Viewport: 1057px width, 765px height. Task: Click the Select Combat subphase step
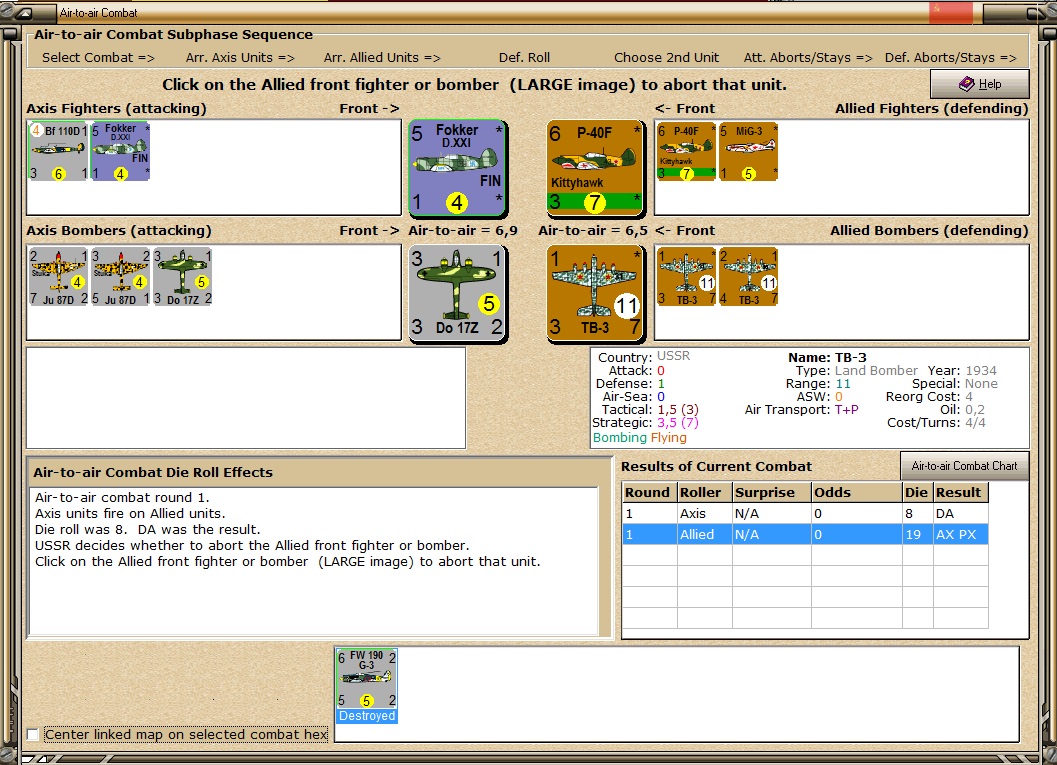tap(98, 58)
